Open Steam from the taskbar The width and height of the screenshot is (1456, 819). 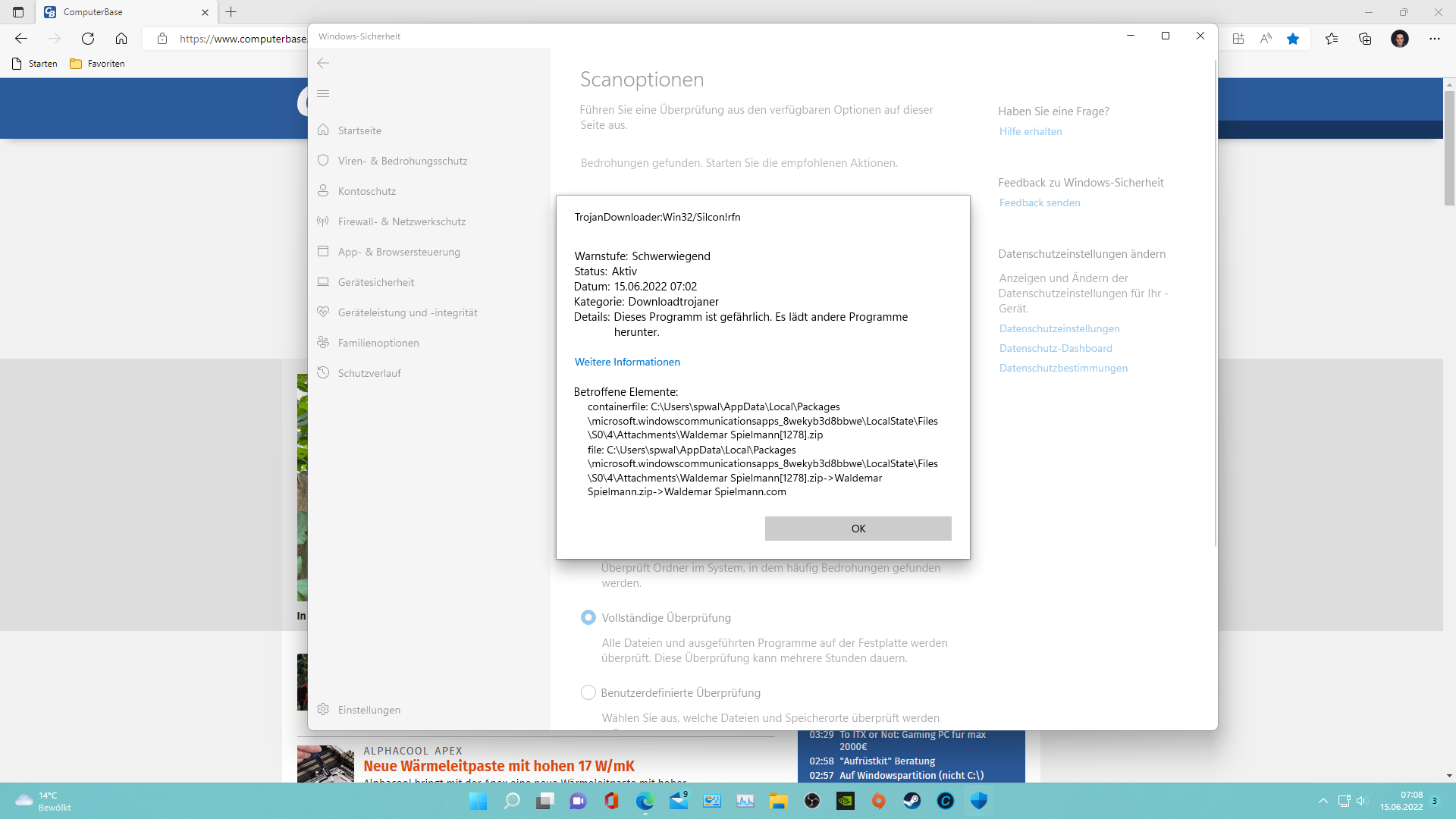(912, 801)
